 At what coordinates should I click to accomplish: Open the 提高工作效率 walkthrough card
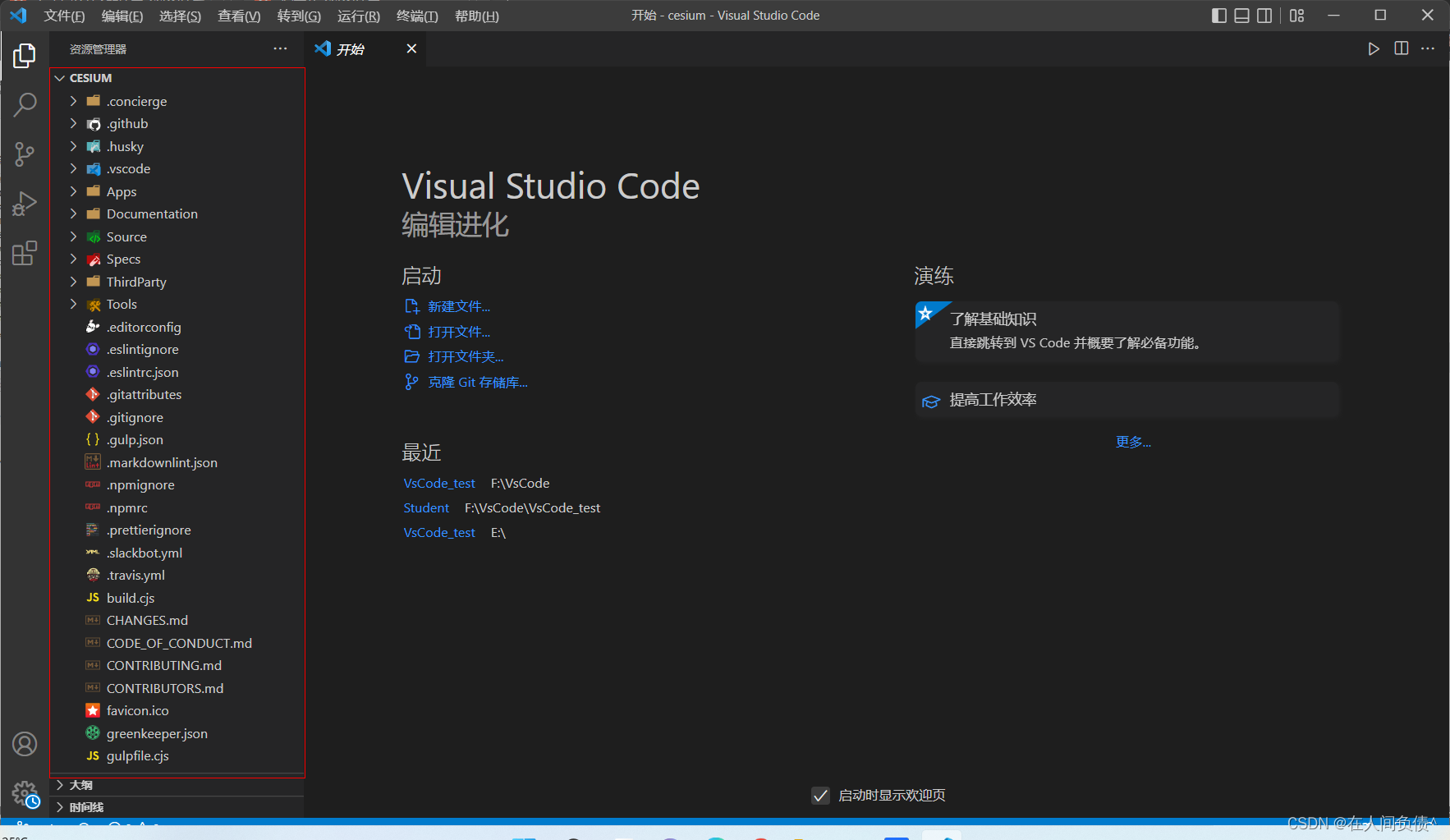pos(1127,400)
